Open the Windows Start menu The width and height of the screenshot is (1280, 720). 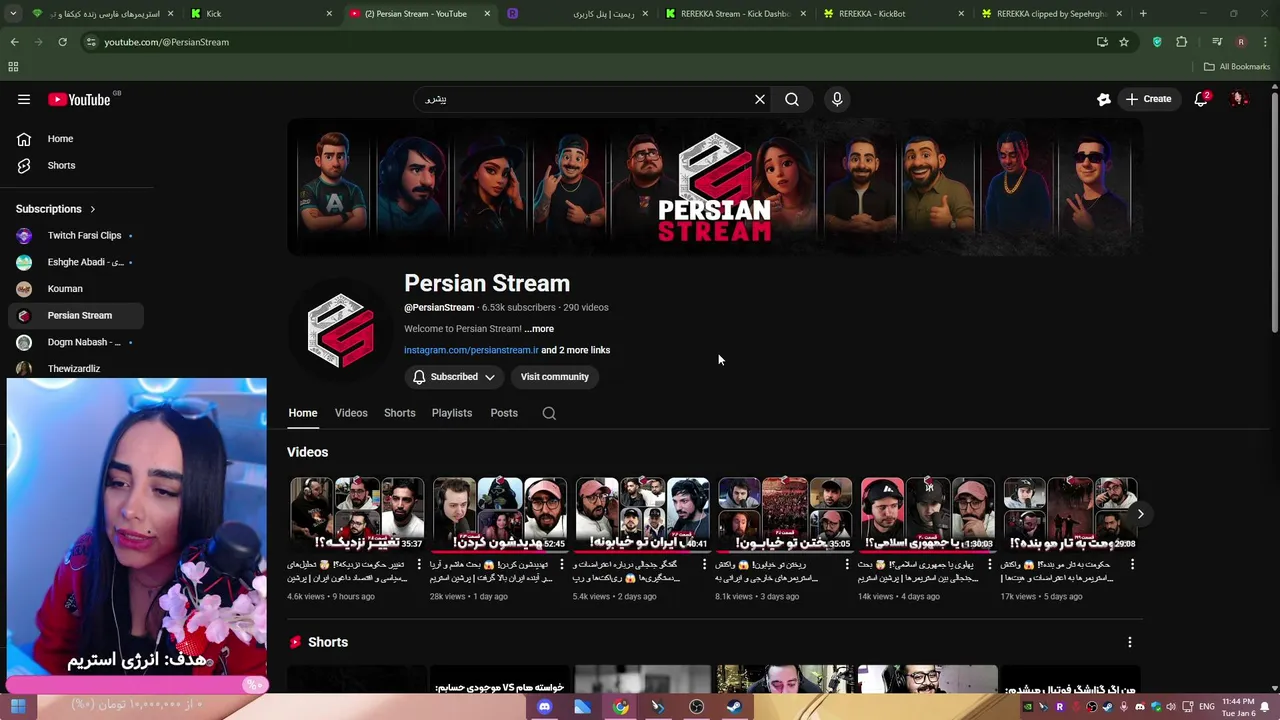(x=17, y=707)
